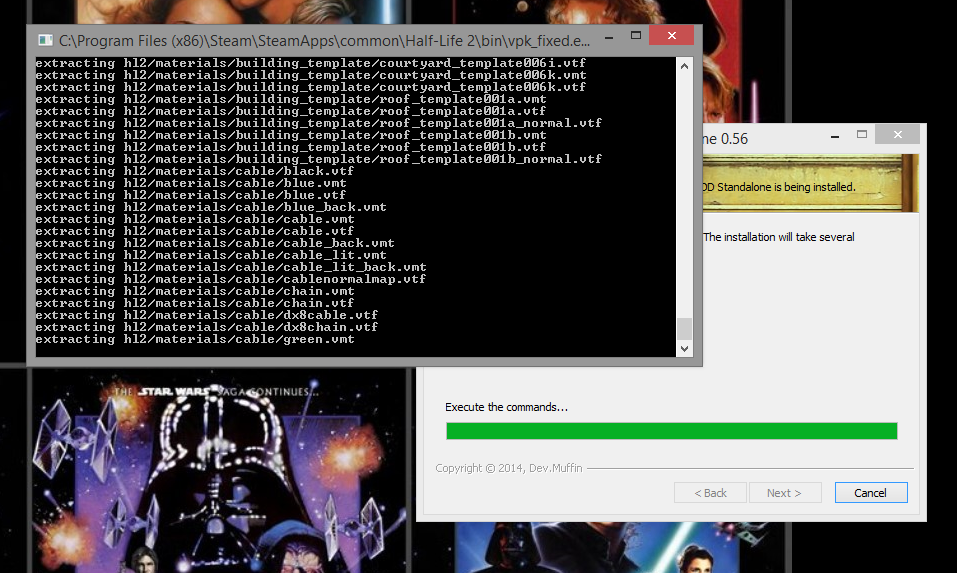
Task: Click the disabled Back button
Action: (710, 492)
